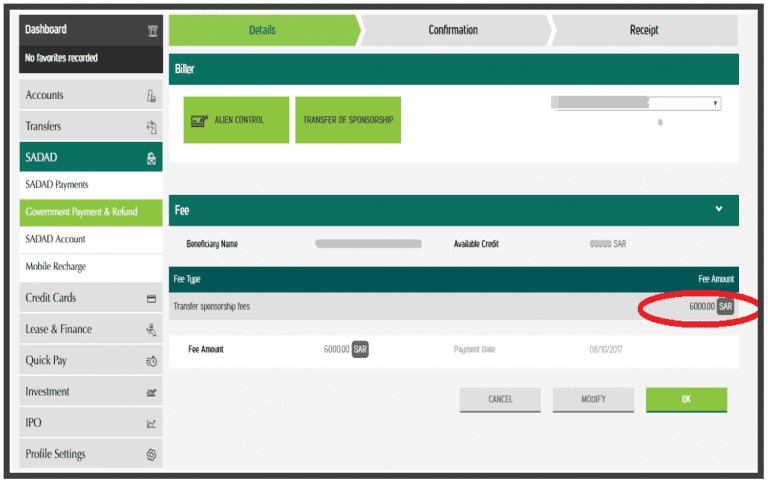Select Government Payment & Refund

coord(81,212)
